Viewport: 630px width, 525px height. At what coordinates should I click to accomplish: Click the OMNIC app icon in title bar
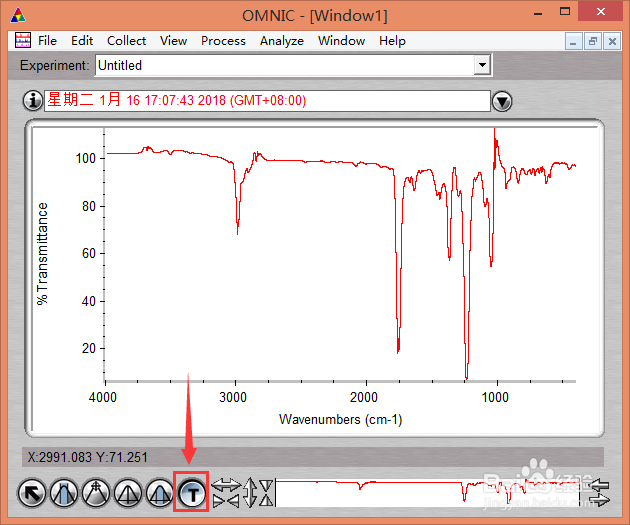(18, 16)
